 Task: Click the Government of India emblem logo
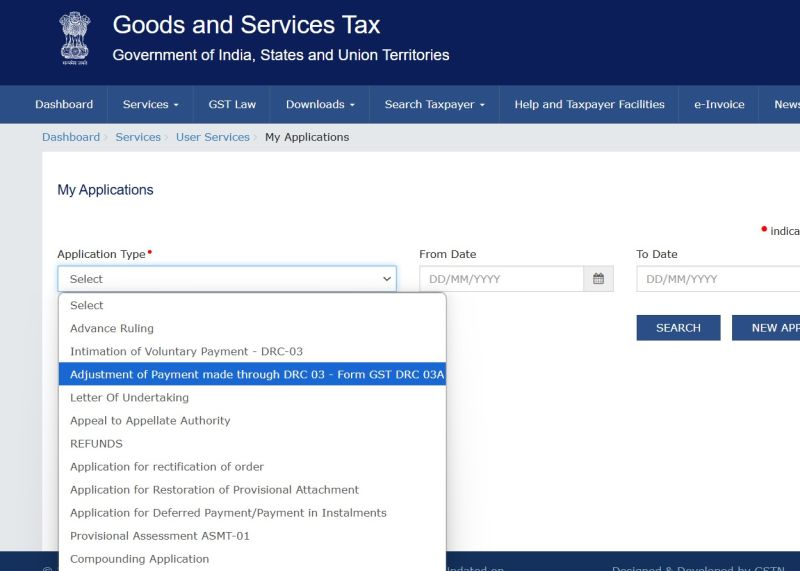tap(74, 39)
